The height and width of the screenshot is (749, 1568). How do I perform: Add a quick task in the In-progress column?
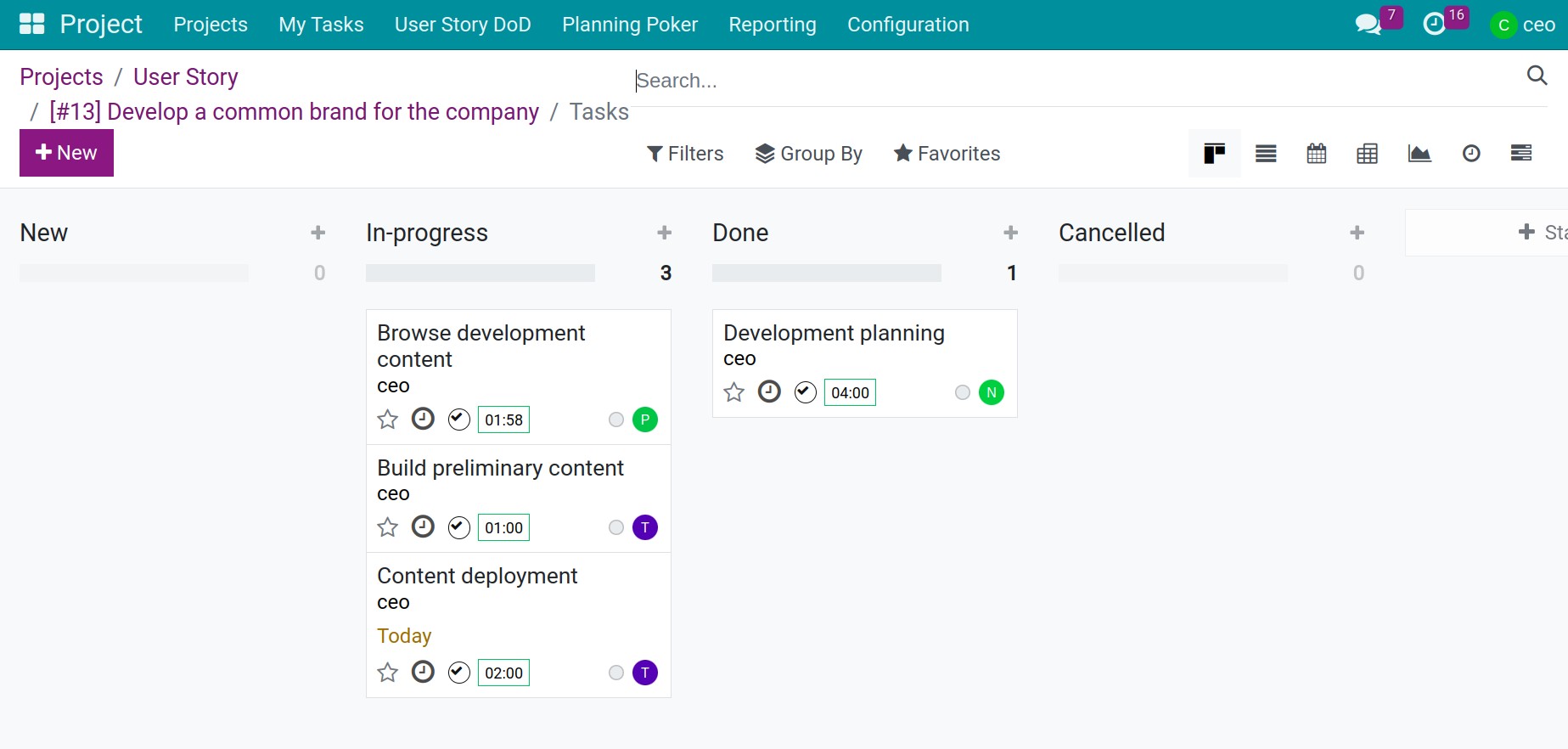click(665, 233)
